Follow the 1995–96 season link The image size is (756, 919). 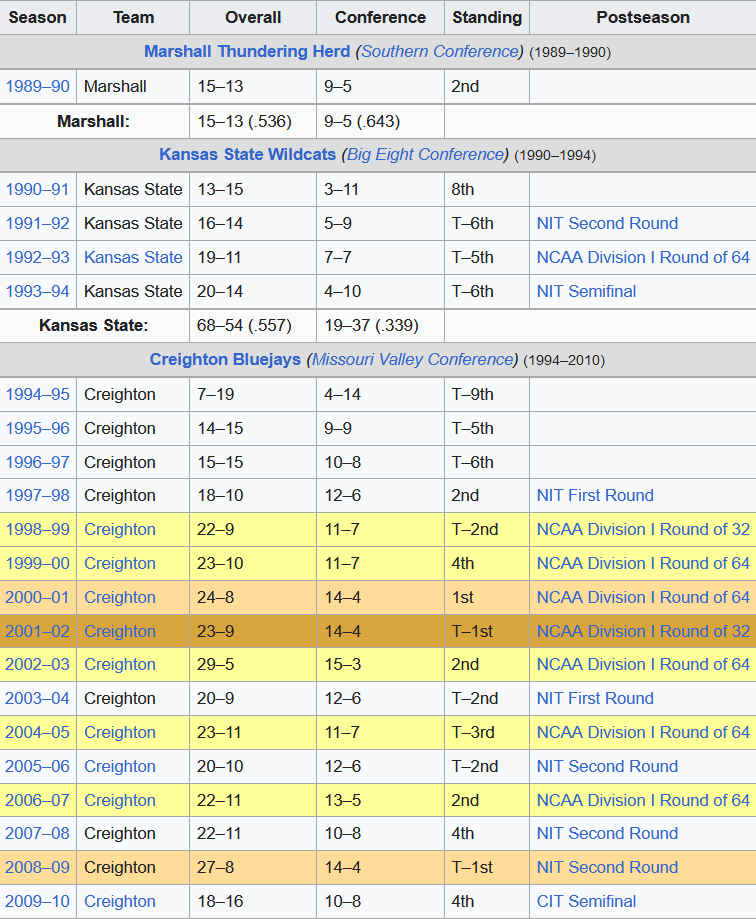38,429
